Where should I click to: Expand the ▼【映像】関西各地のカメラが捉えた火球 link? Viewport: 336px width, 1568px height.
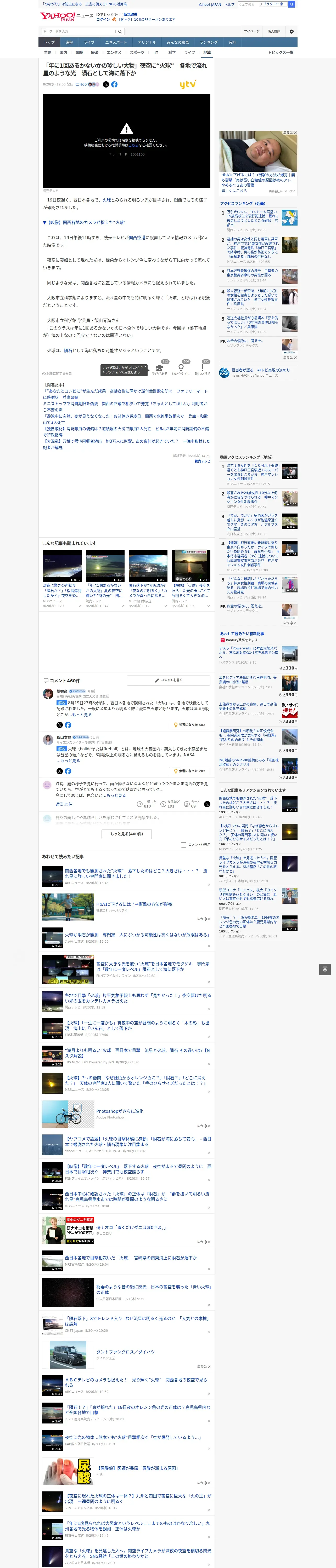[84, 222]
